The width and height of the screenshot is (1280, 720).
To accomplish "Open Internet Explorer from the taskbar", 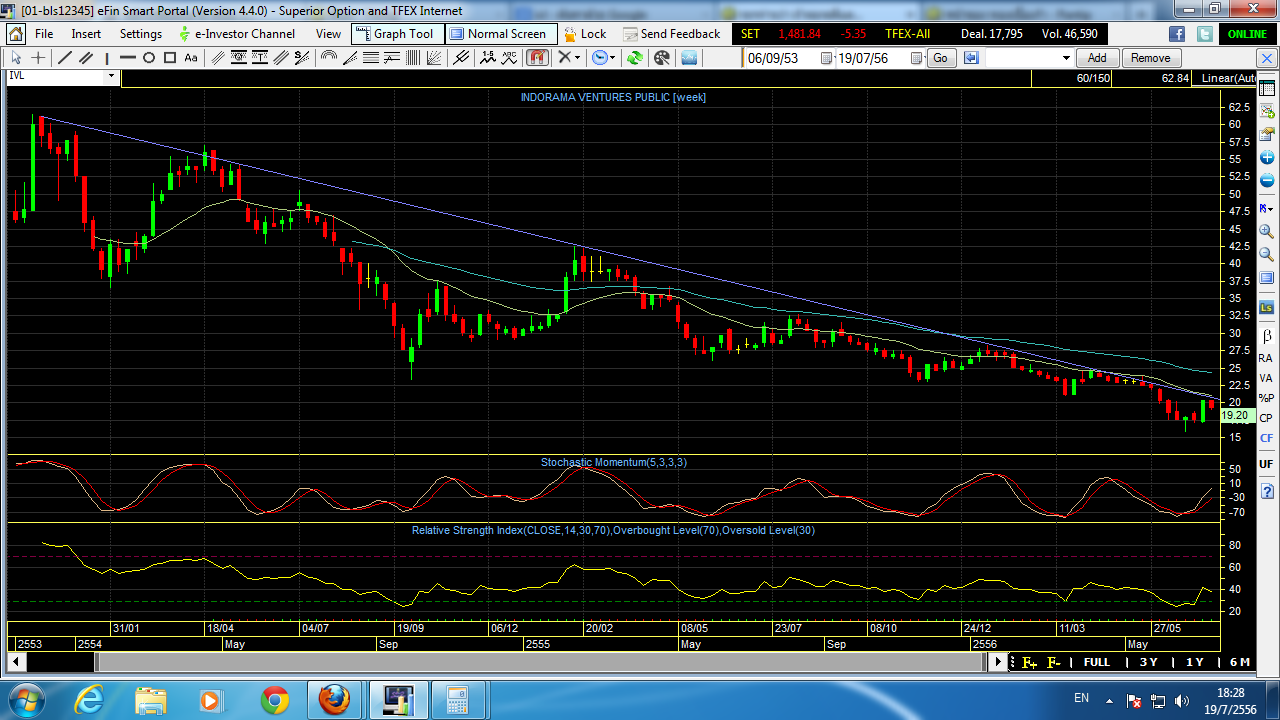I will (x=90, y=699).
